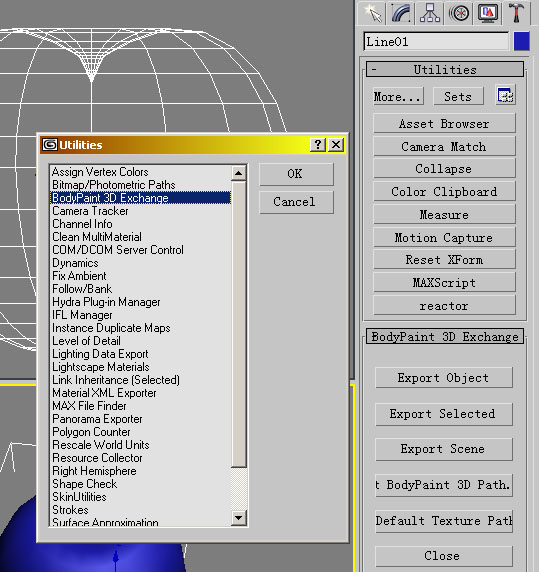Open the Camera Match utility
Image resolution: width=539 pixels, height=572 pixels.
click(x=444, y=146)
